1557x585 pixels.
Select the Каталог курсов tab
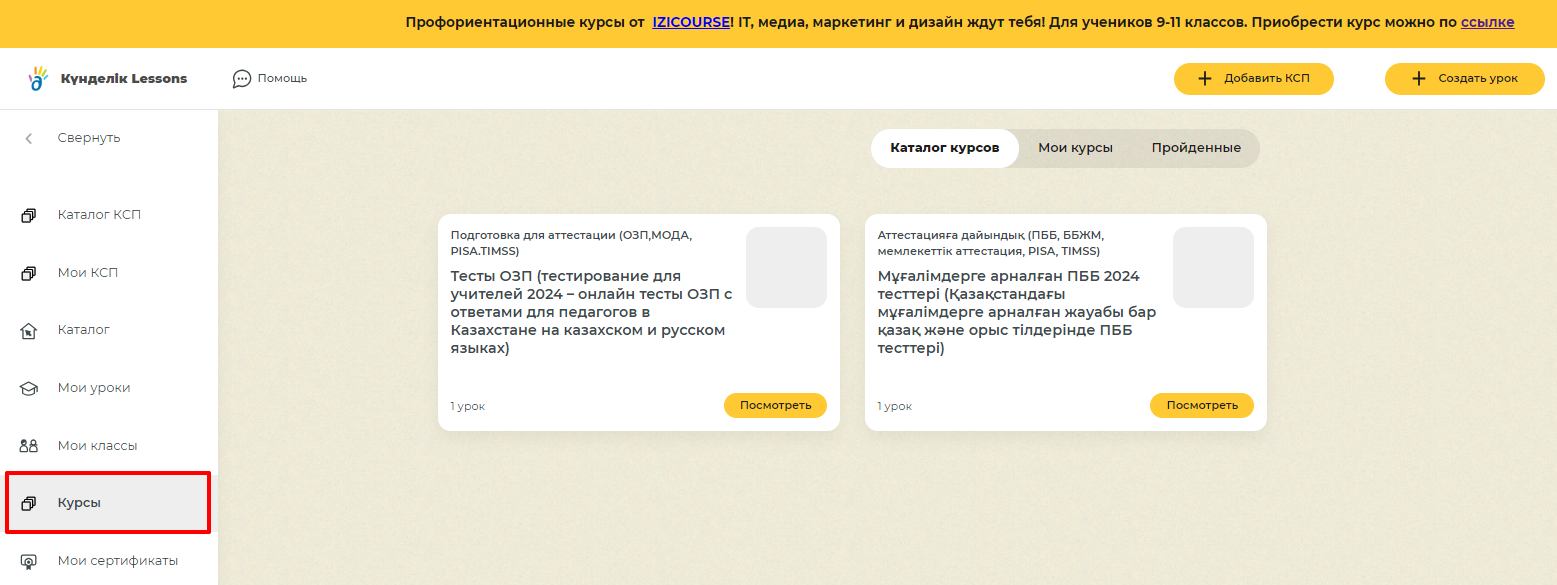[x=944, y=148]
